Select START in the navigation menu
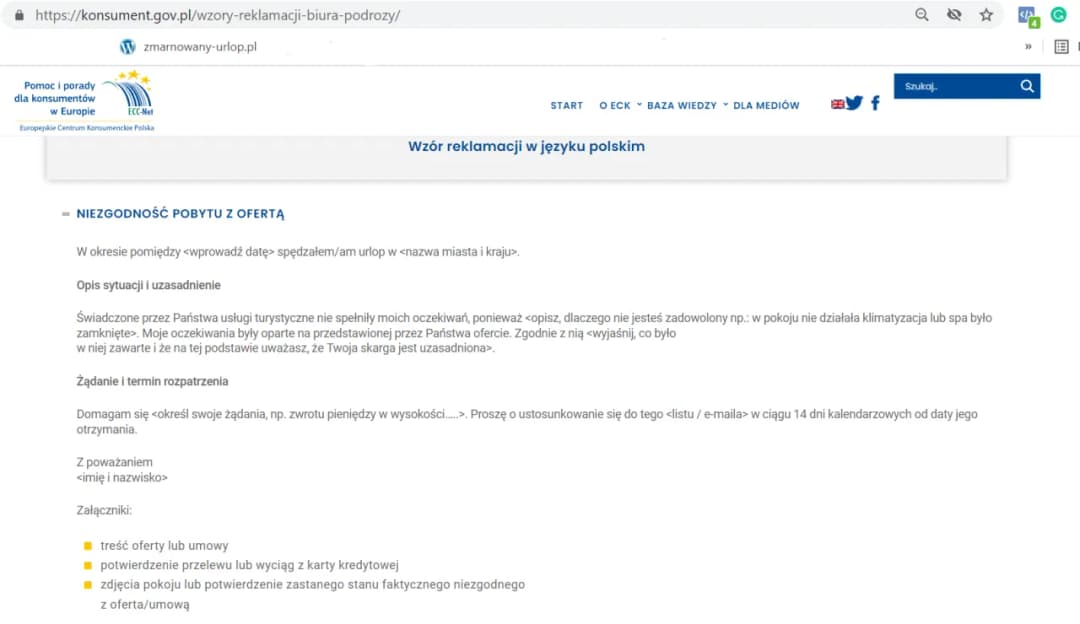The width and height of the screenshot is (1080, 624). 566,104
